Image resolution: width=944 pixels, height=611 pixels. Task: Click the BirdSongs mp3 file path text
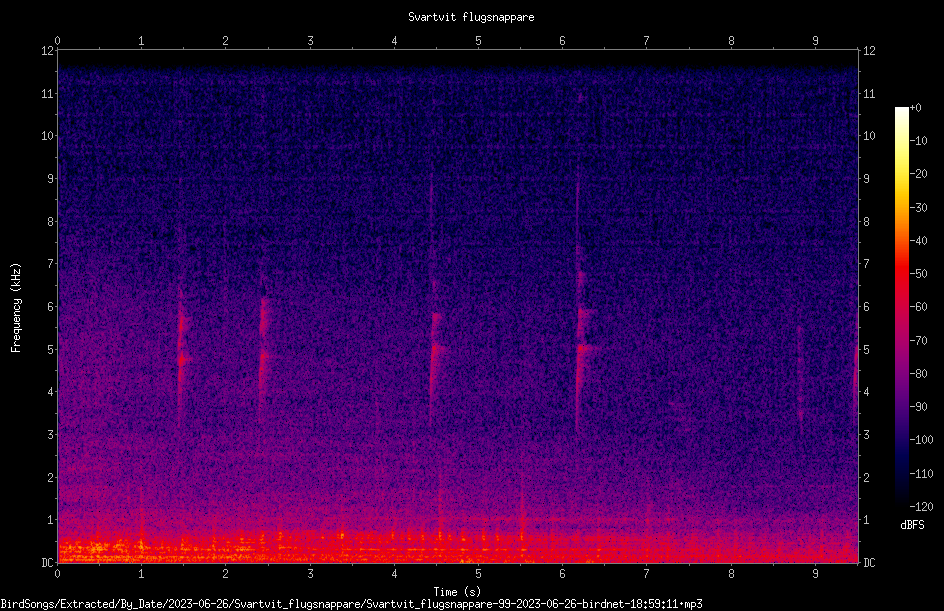(x=352, y=604)
